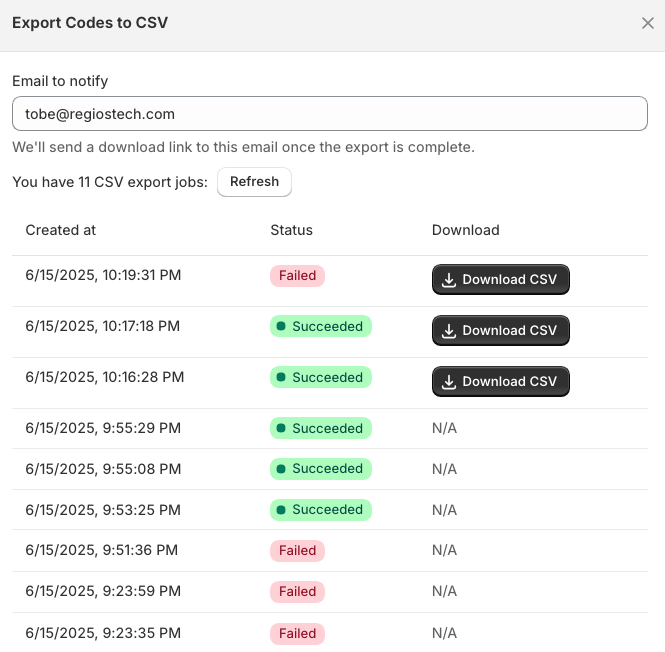Viewport: 665px width, 652px height.
Task: Click the Succeeded badge for 9:53:25 PM
Action: click(321, 509)
